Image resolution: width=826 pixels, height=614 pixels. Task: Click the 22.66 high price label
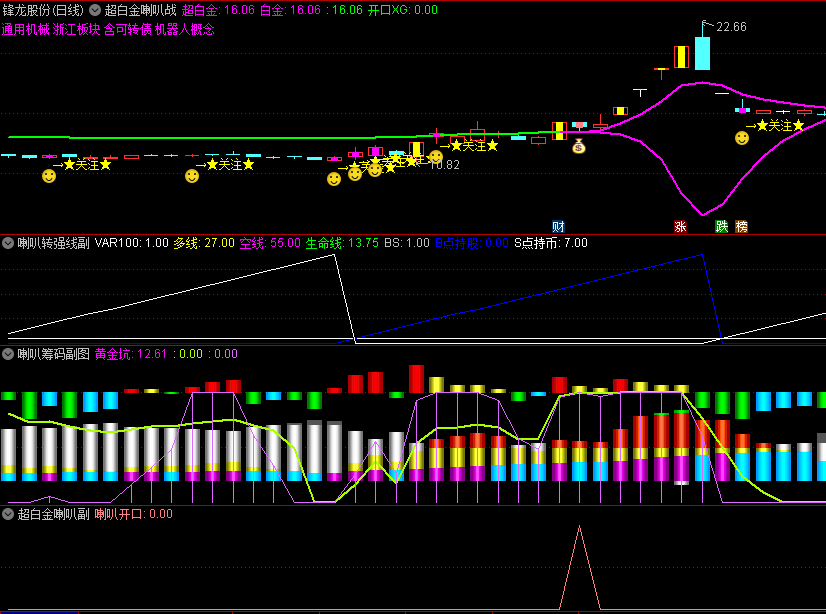tap(731, 27)
